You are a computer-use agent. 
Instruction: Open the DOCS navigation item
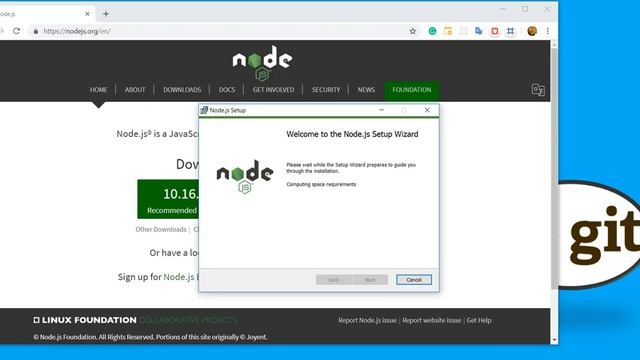pos(227,90)
